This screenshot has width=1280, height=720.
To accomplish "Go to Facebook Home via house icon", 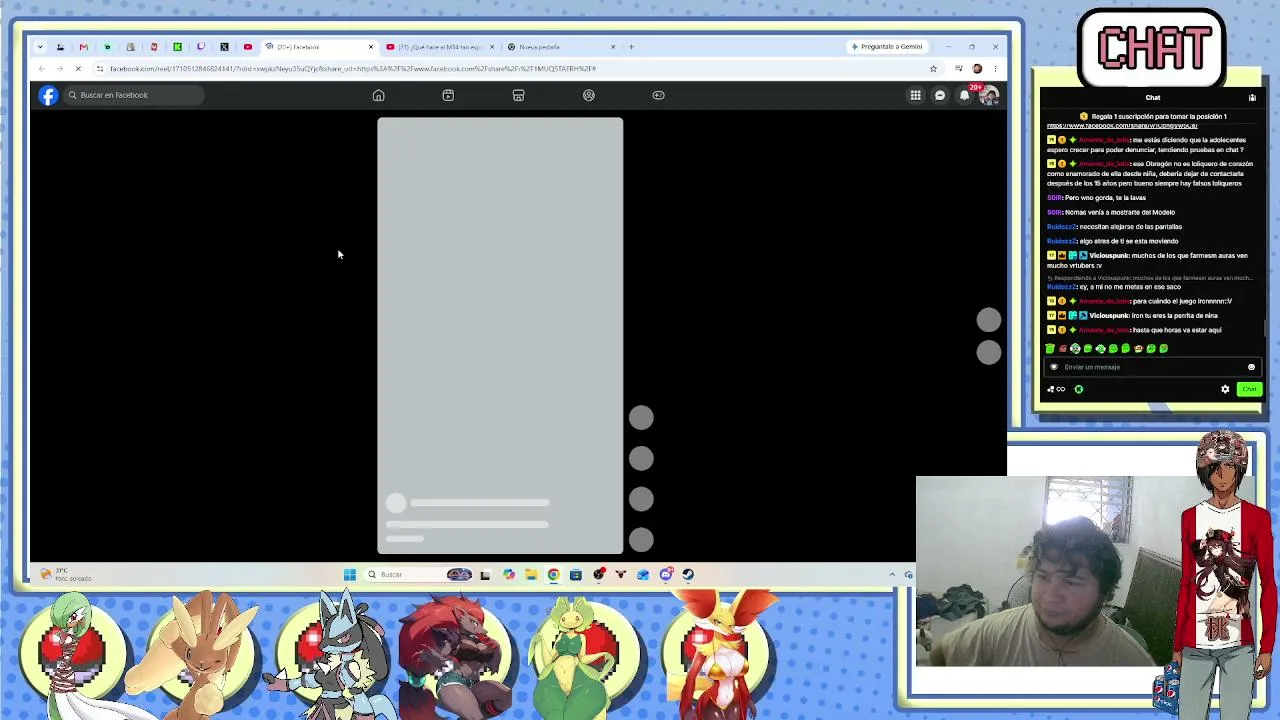I will point(378,95).
